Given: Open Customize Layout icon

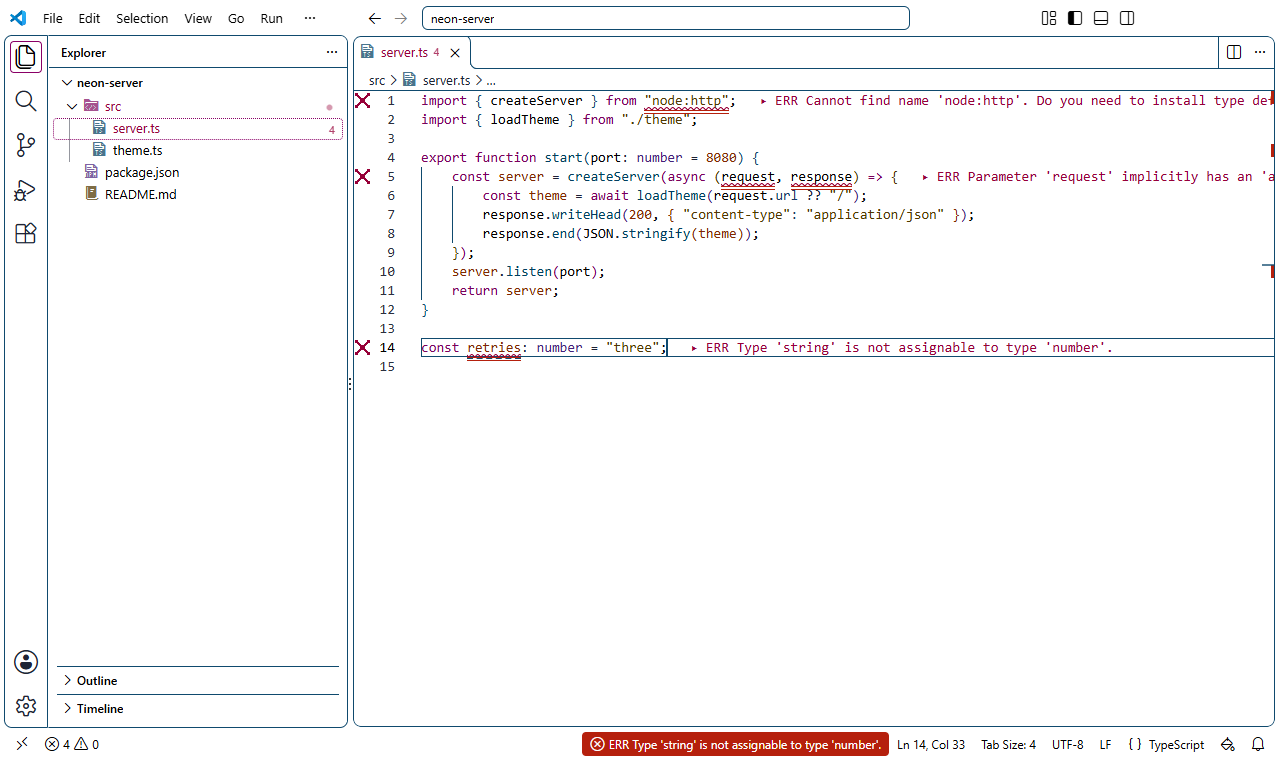Looking at the screenshot, I should (x=1049, y=18).
